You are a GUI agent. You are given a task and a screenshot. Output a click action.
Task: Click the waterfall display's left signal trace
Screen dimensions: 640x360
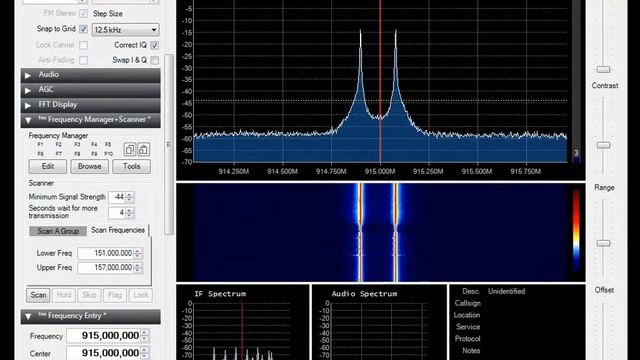[x=360, y=233]
